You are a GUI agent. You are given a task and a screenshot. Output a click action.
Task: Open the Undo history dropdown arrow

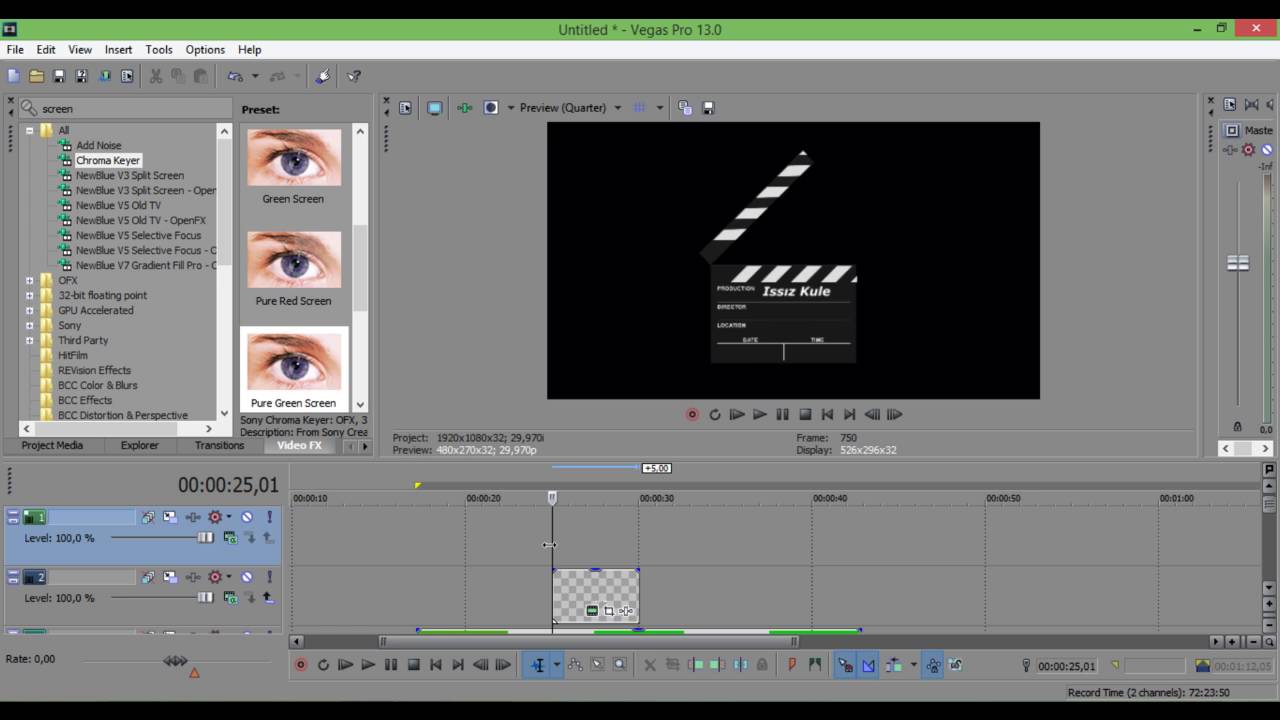(255, 76)
